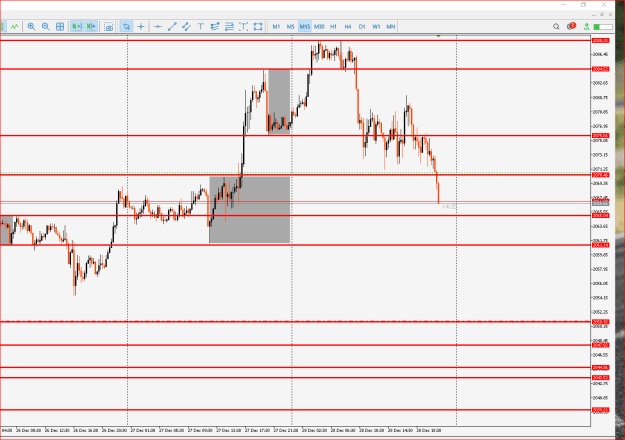
Task: Switch timeframe to H1
Action: click(x=334, y=27)
